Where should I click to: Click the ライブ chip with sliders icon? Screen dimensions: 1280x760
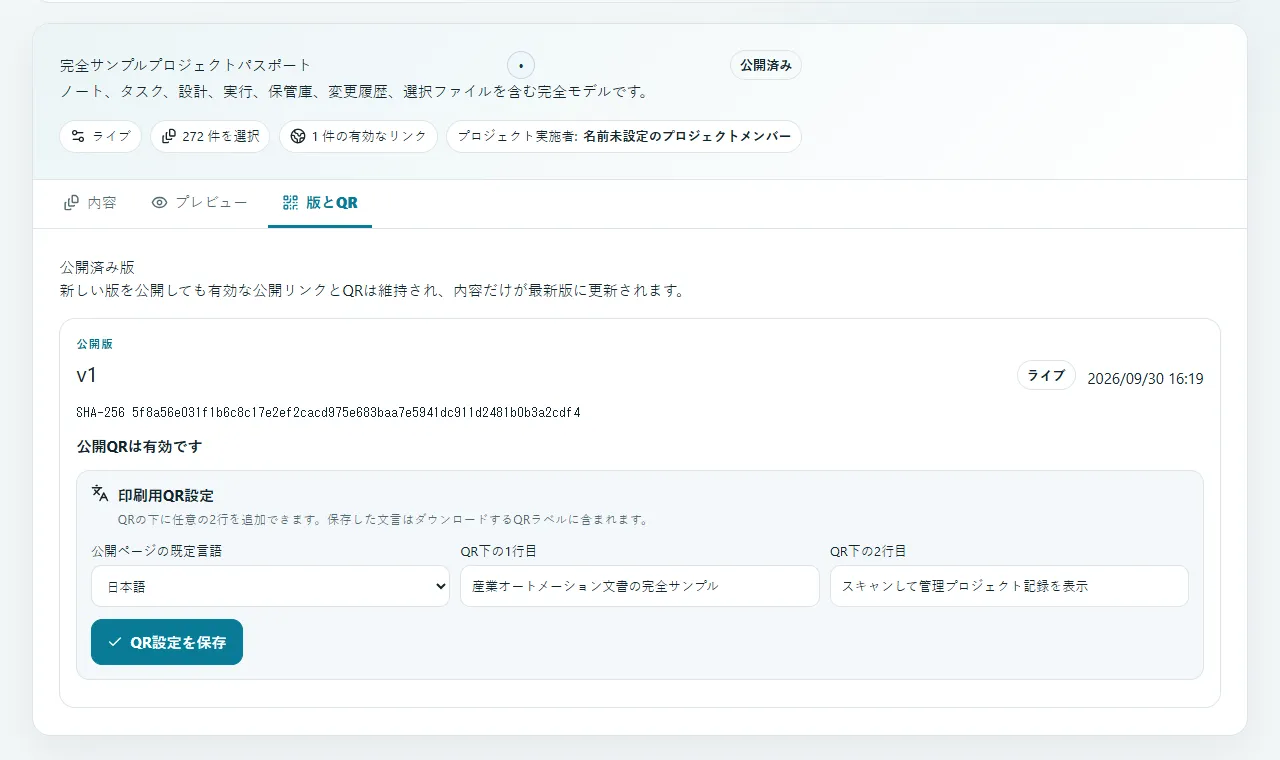coord(100,137)
